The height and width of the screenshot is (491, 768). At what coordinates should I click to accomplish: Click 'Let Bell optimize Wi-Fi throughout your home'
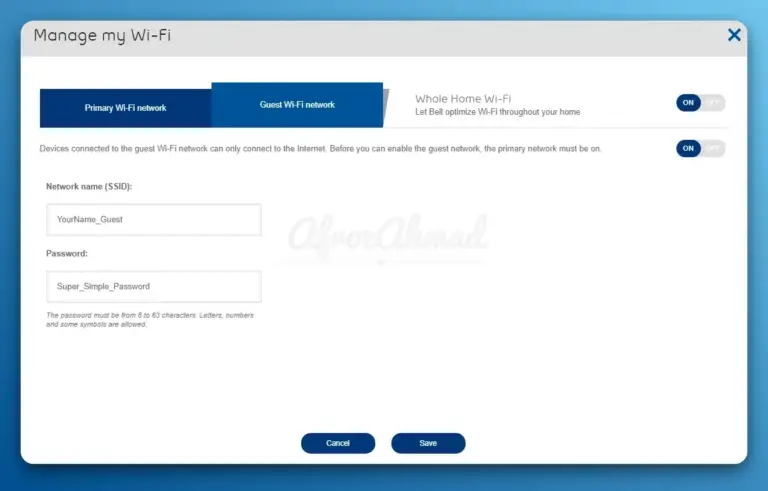[x=498, y=112]
